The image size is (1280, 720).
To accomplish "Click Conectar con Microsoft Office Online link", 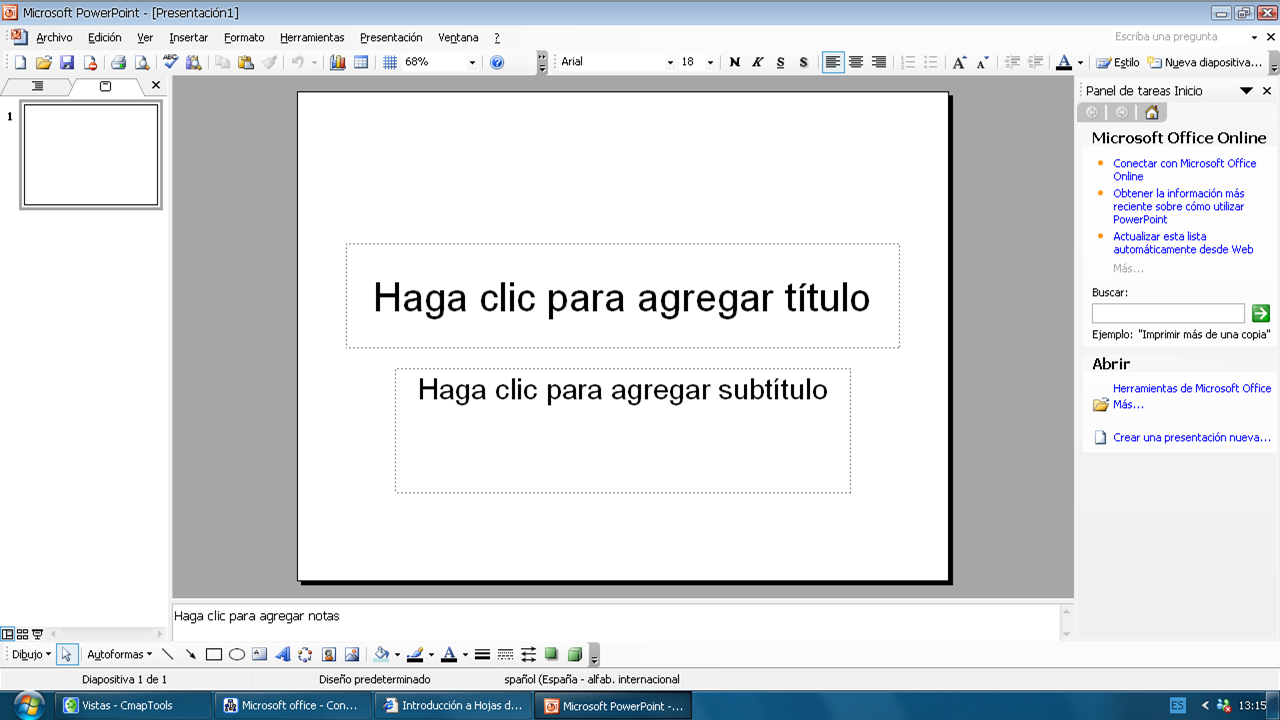I will [x=1185, y=170].
